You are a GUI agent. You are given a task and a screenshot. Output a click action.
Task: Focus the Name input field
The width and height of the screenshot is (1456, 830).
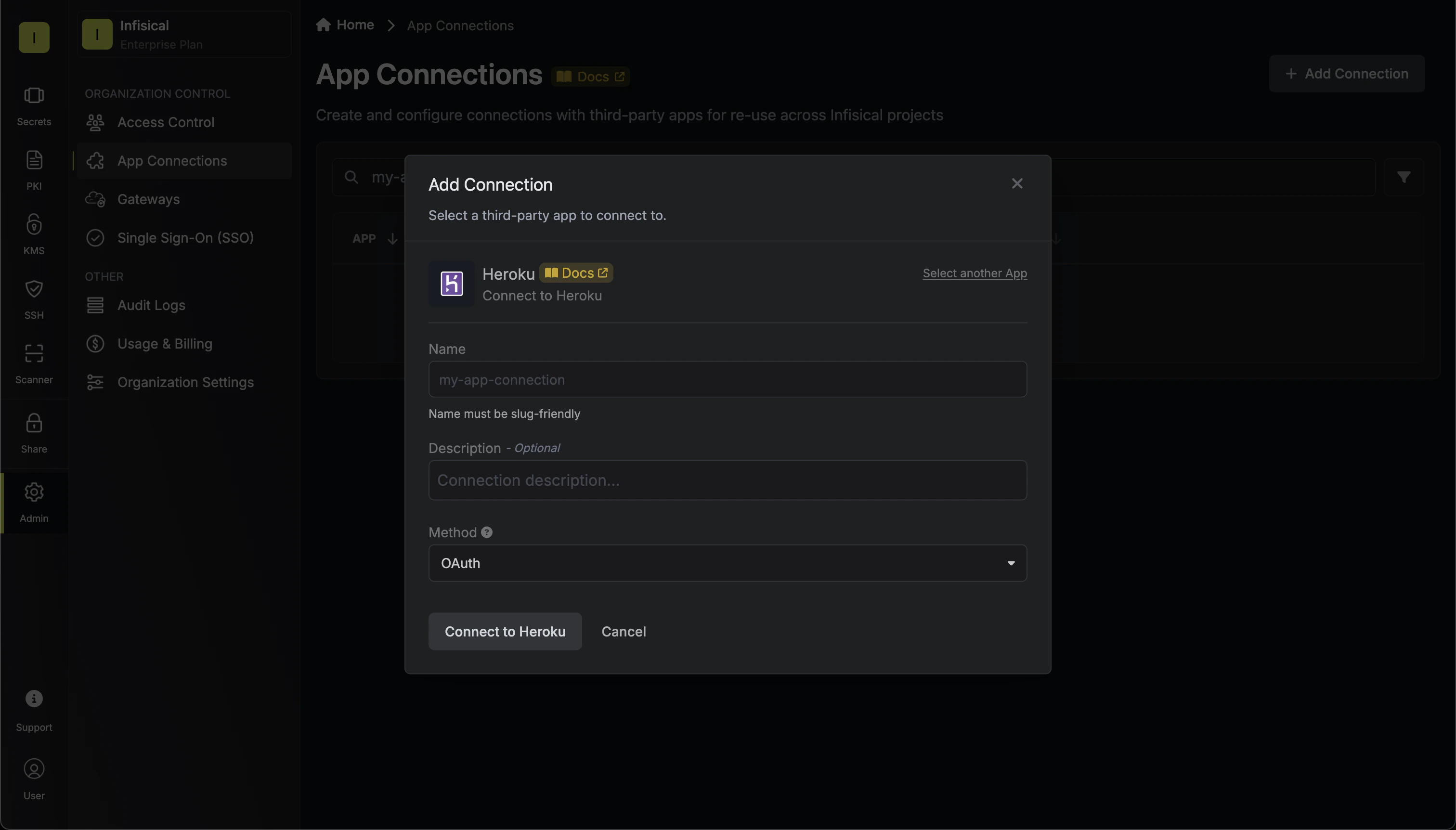(728, 380)
